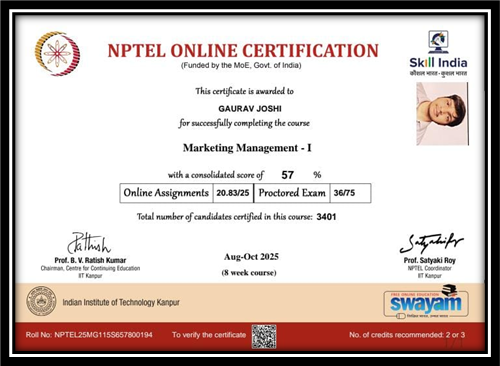Select the Roll No NPTEL25MG115S657800194
Viewport: 500px width, 366px height.
[x=89, y=335]
